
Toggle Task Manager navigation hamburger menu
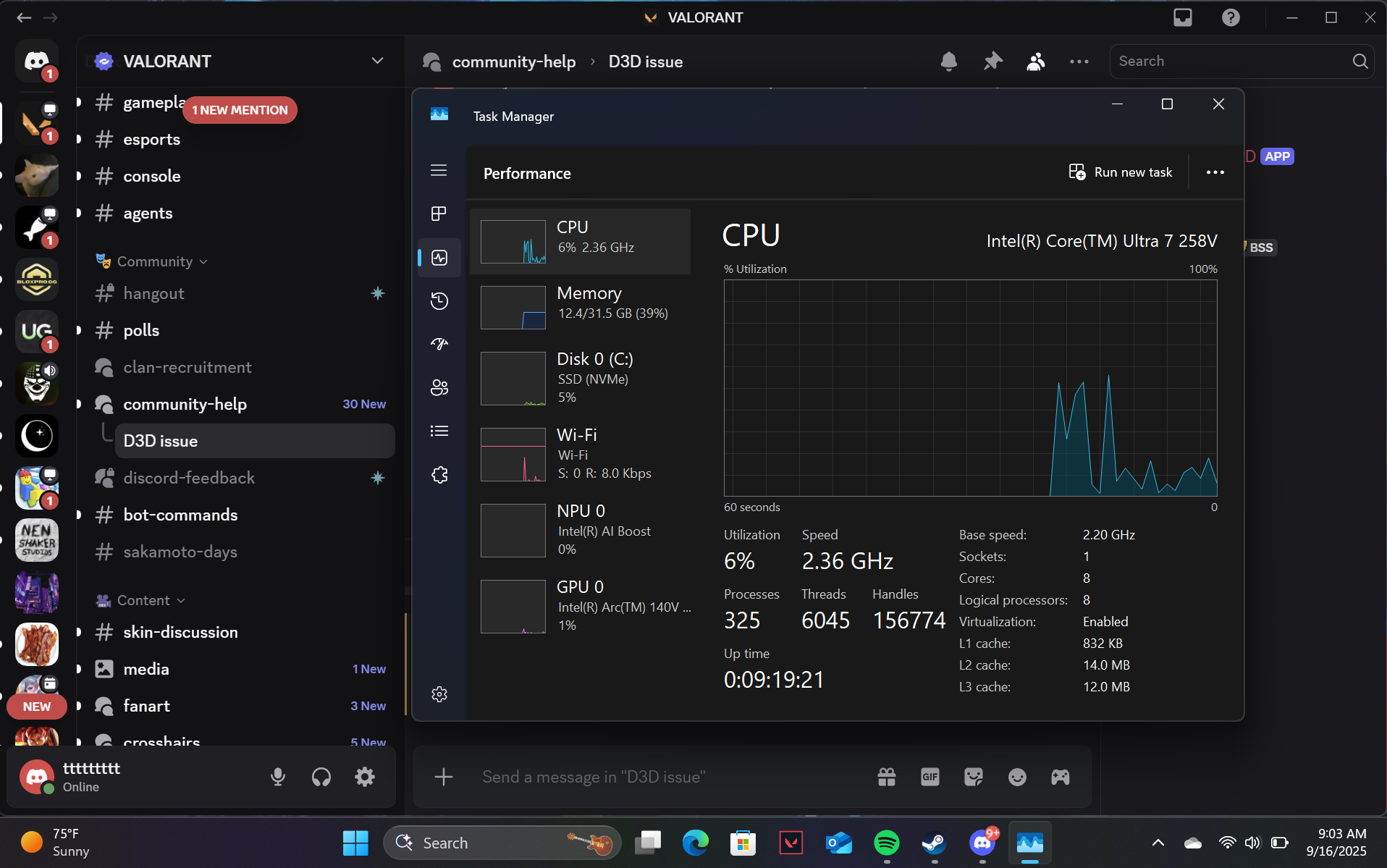[439, 170]
